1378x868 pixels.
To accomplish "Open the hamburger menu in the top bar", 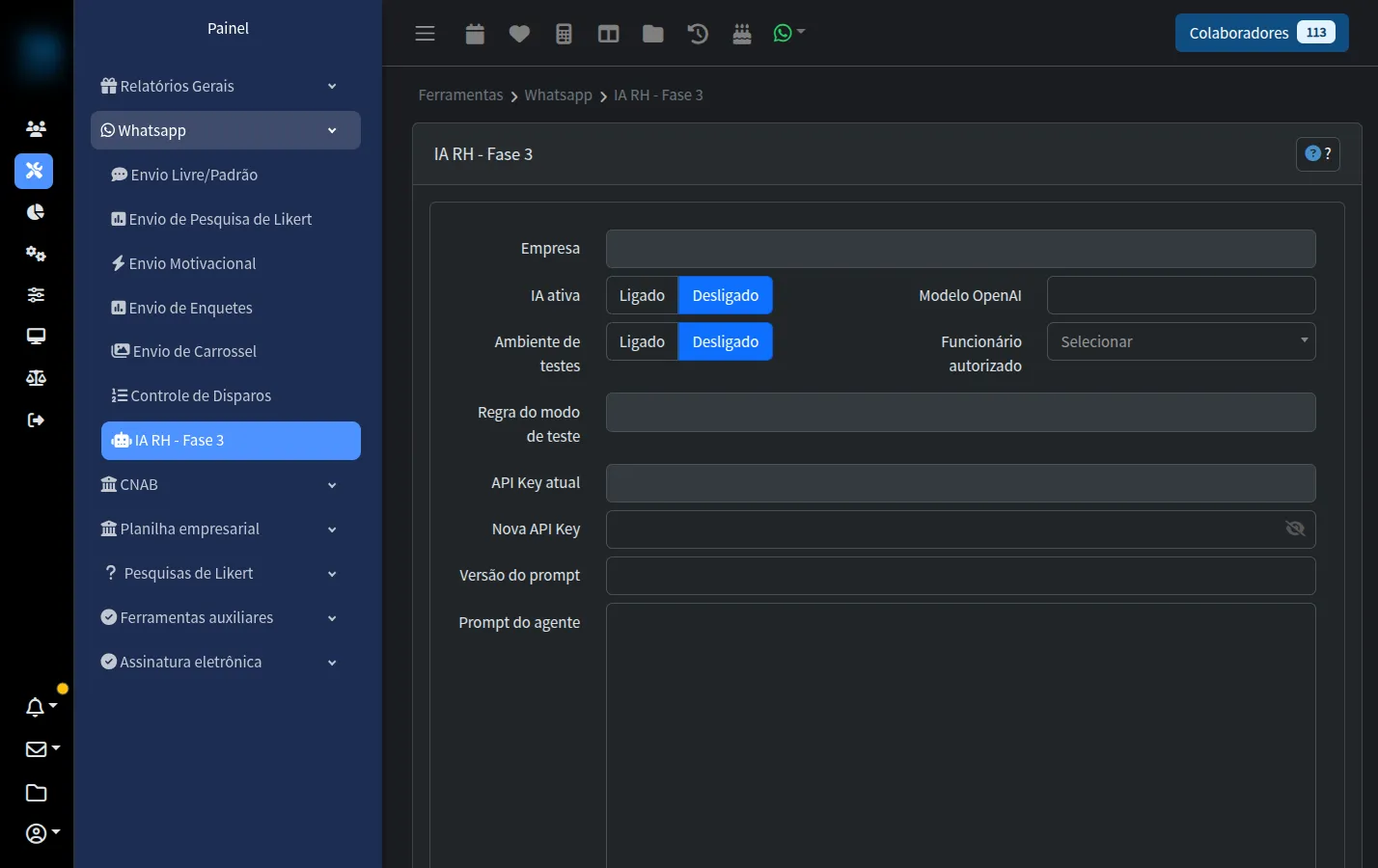I will tap(425, 34).
